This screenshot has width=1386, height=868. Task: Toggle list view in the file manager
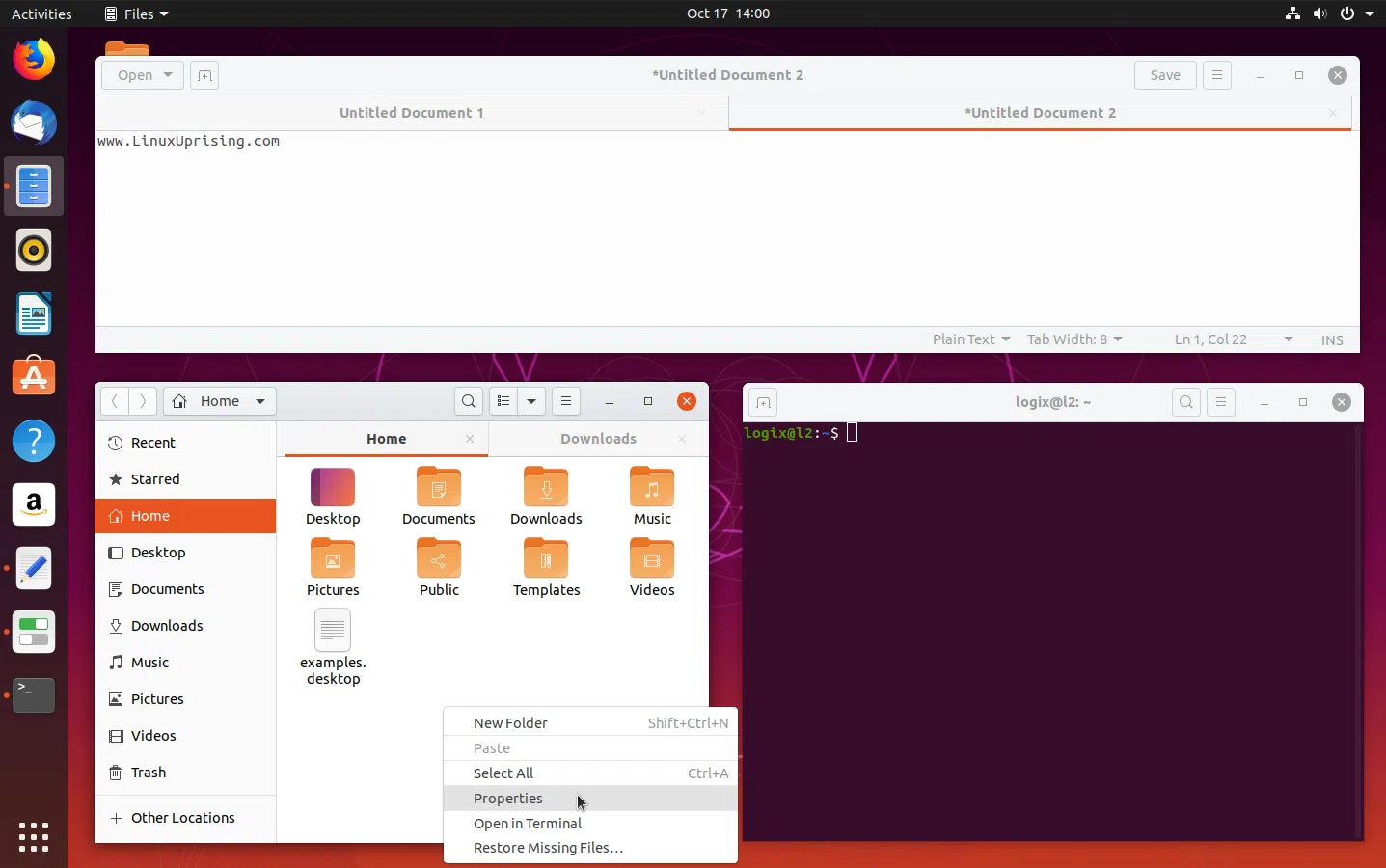coord(504,401)
